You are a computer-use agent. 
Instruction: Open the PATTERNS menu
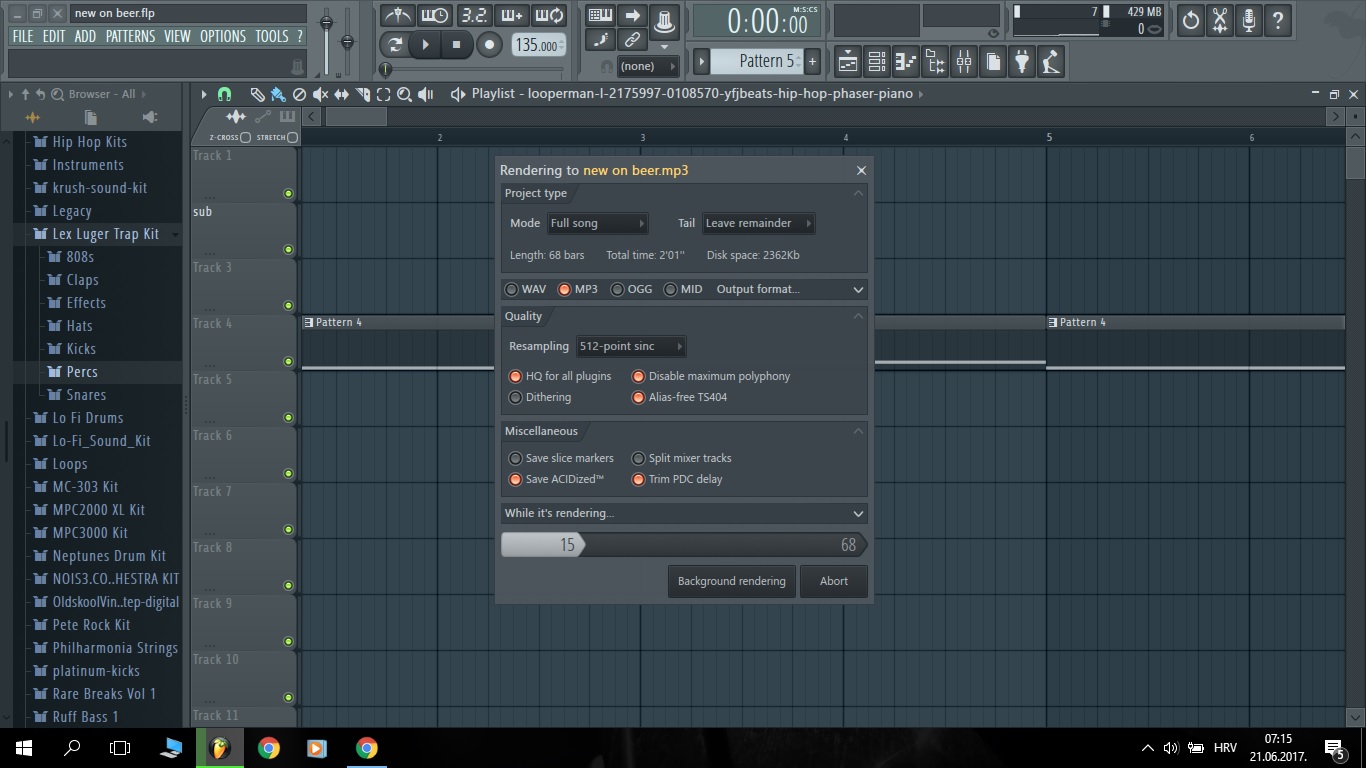point(130,36)
